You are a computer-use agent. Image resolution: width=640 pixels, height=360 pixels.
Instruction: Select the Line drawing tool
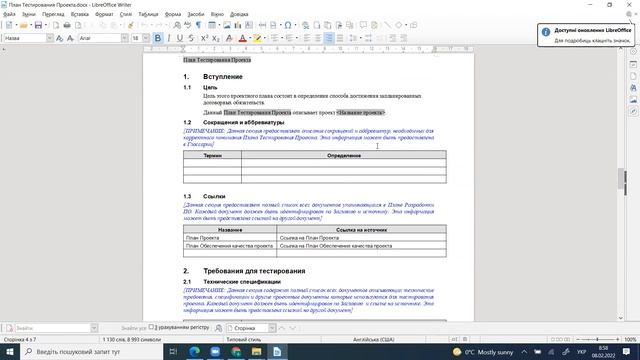tap(387, 25)
